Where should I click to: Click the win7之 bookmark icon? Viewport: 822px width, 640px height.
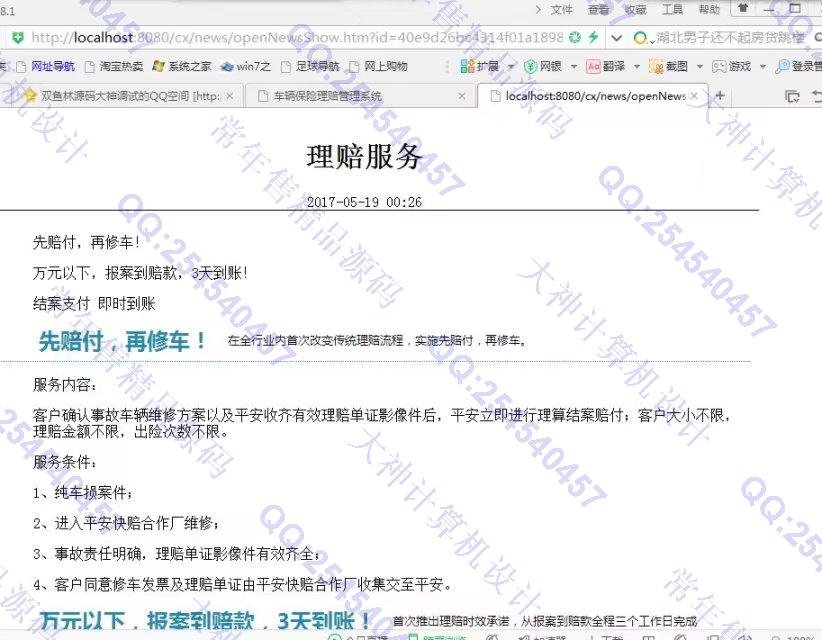point(227,67)
